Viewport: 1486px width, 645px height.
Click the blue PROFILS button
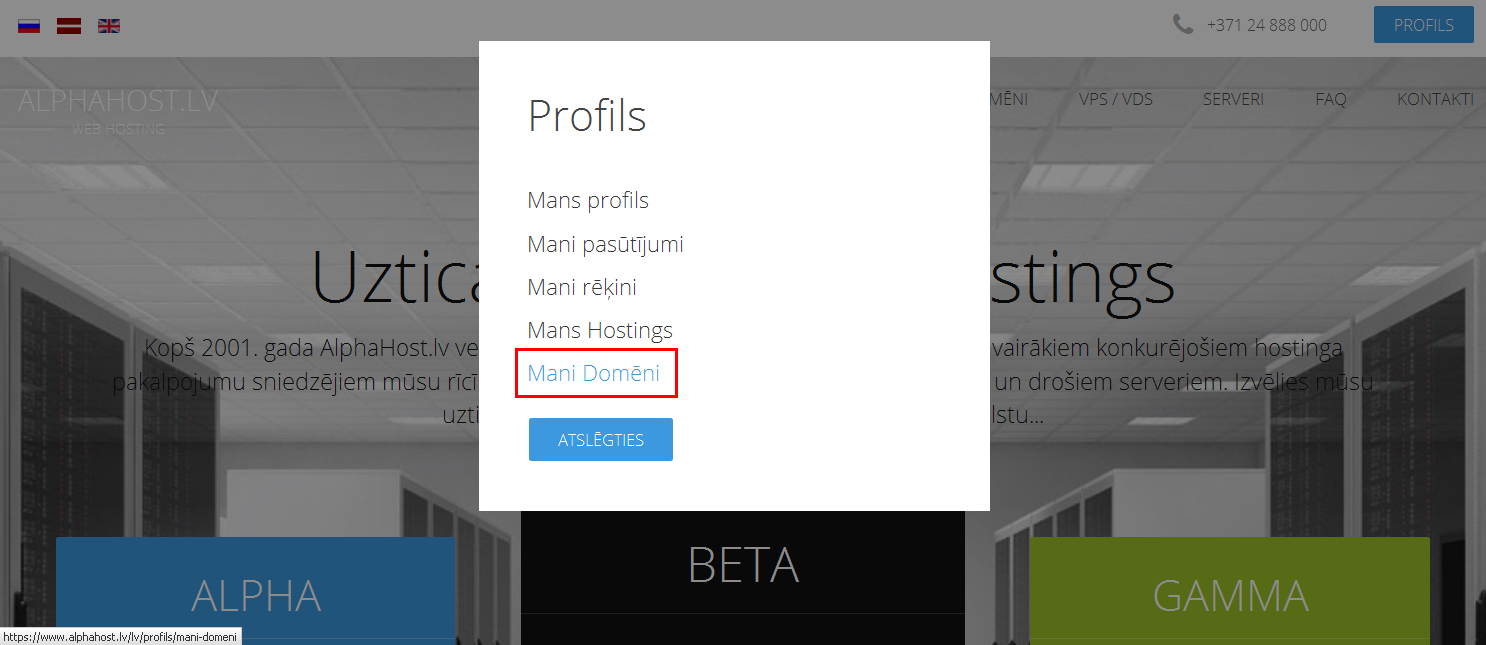(x=1424, y=25)
